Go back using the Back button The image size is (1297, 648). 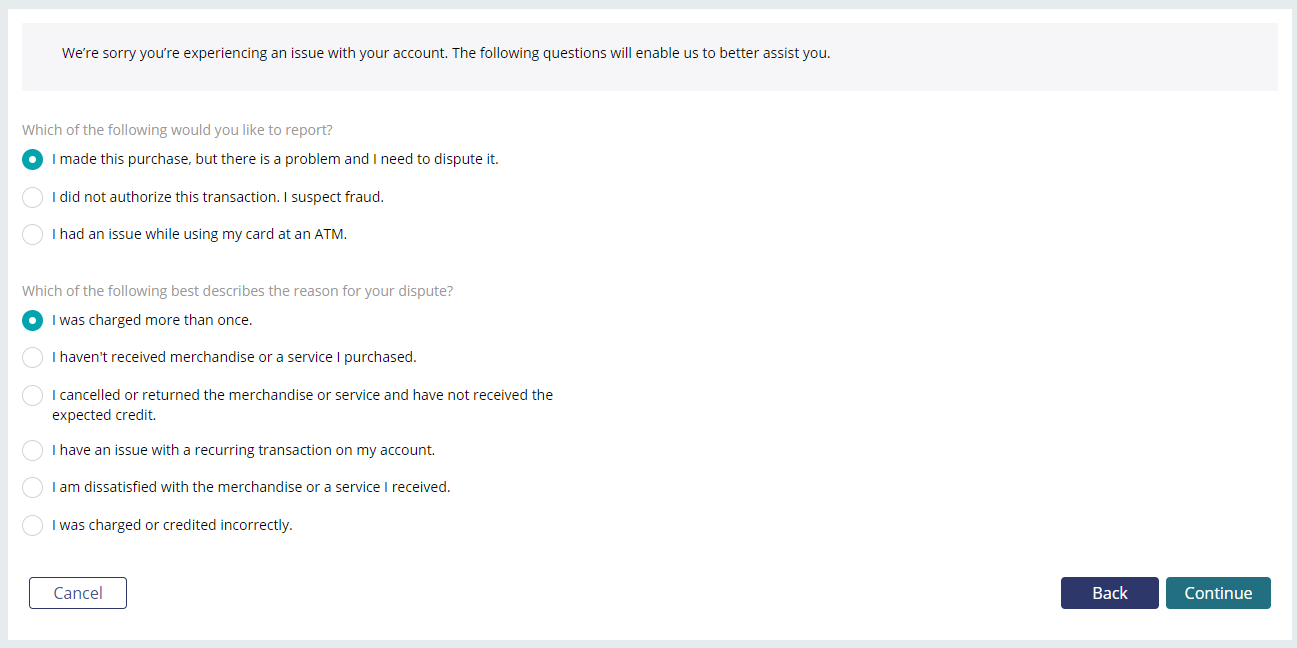point(1110,593)
